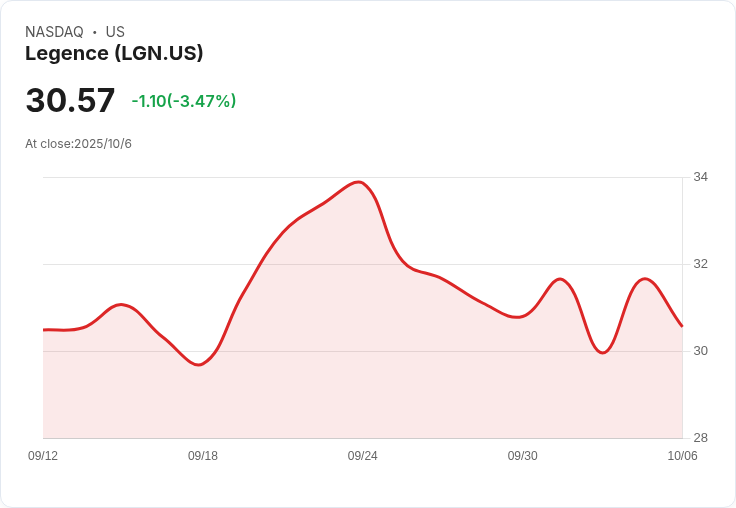Select the 09/30 date on x-axis
The width and height of the screenshot is (736, 508).
(522, 456)
